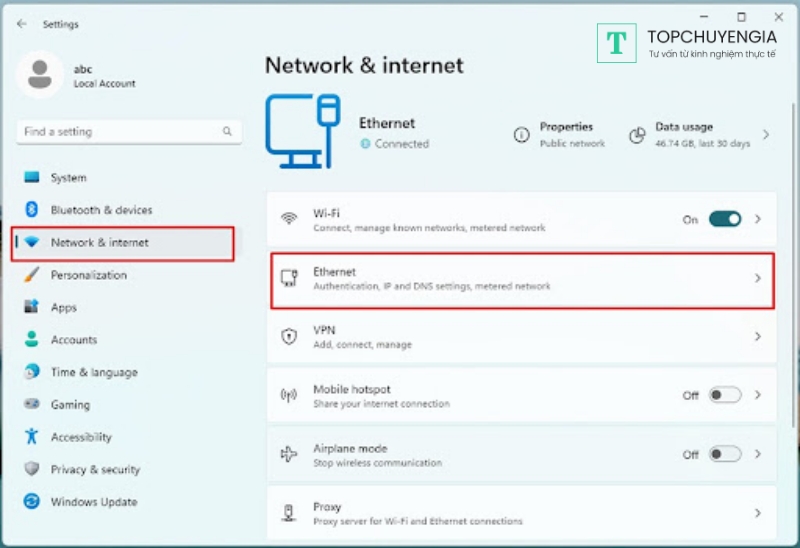Click the Bluetooth & devices icon
The image size is (800, 548).
click(x=32, y=210)
